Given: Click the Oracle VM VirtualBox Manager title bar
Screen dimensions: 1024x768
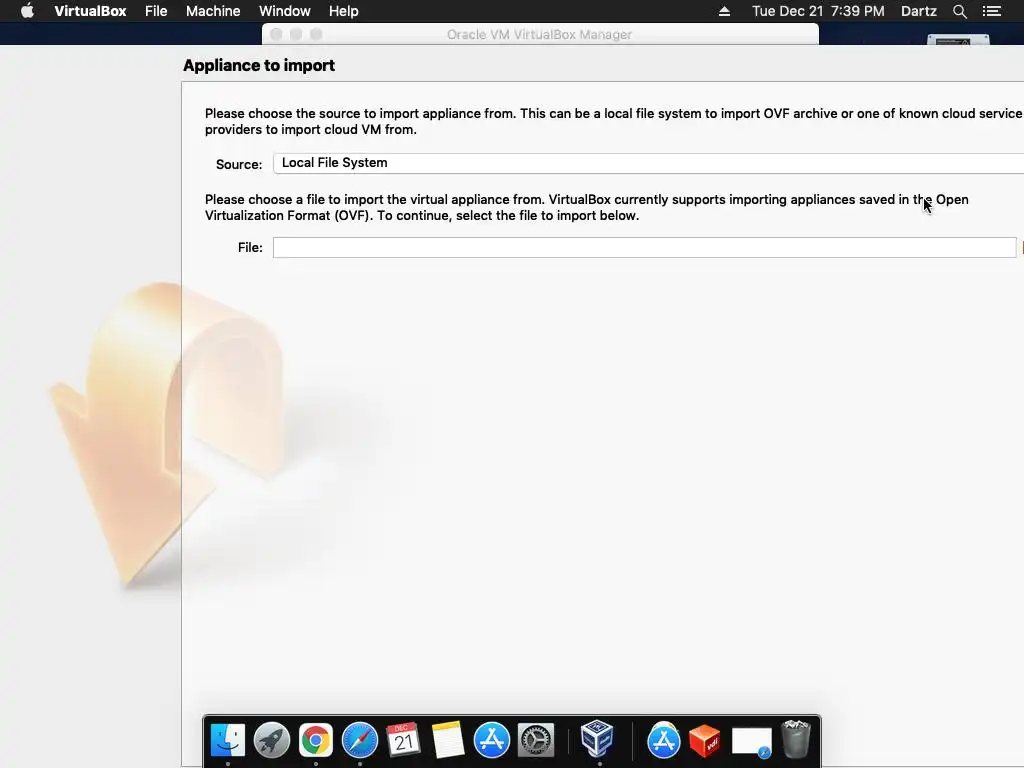Looking at the screenshot, I should (x=539, y=34).
